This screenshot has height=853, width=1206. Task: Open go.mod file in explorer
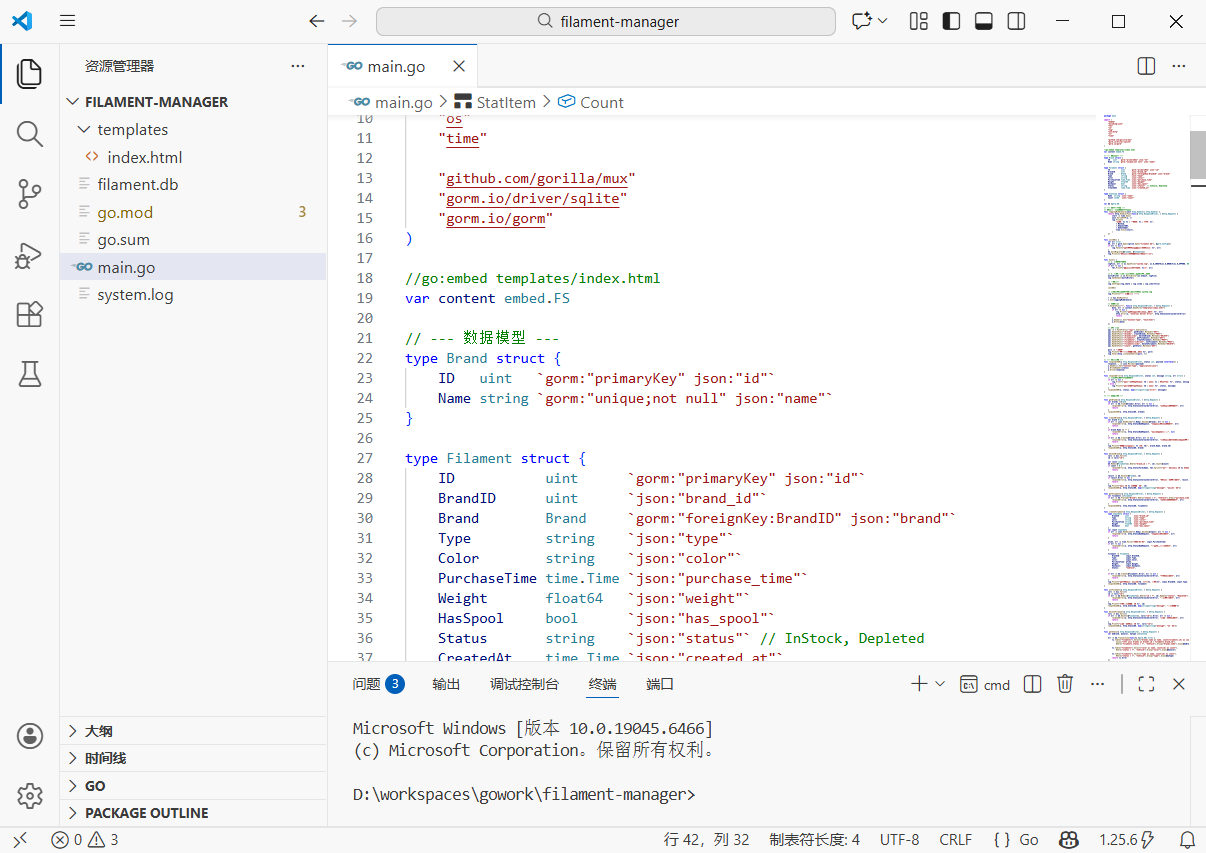[125, 212]
